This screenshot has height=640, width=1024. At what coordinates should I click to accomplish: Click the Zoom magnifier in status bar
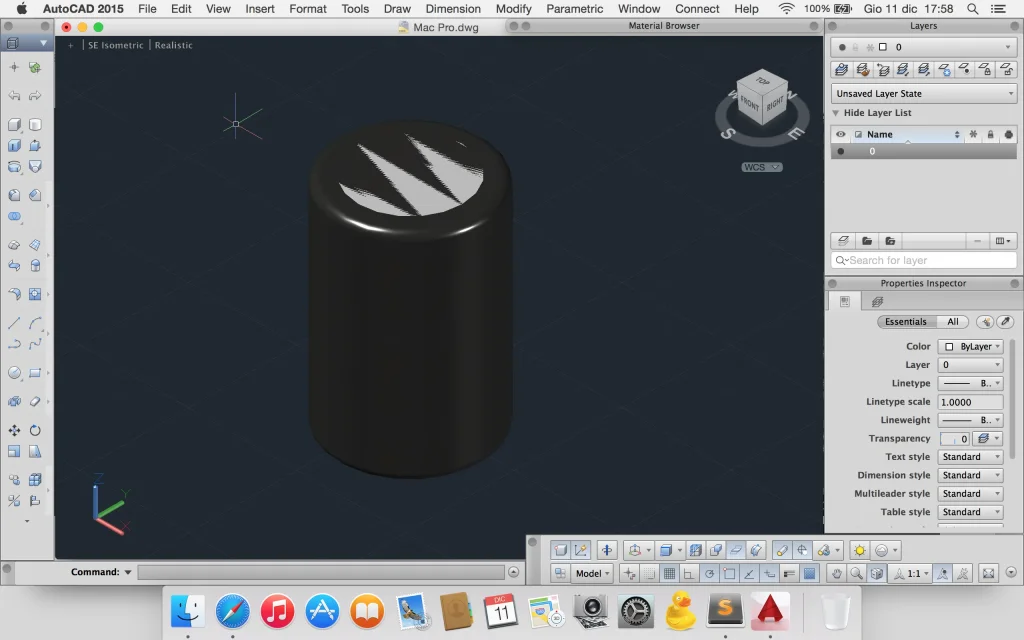(856, 573)
